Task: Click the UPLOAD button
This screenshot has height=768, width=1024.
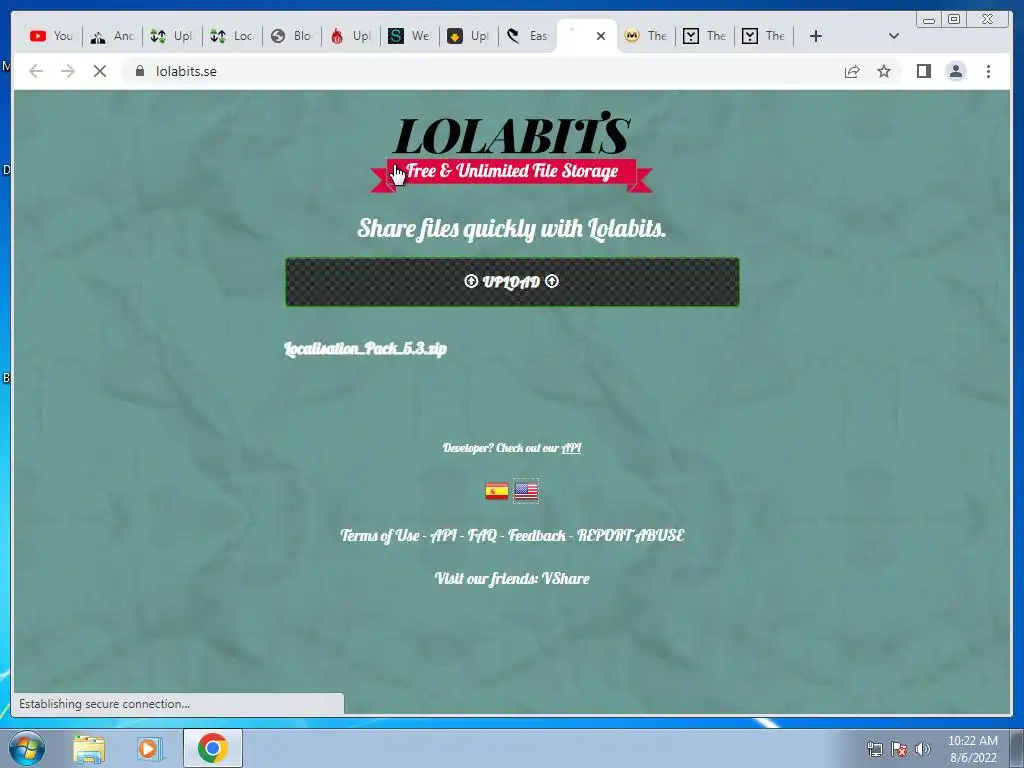Action: tap(512, 281)
